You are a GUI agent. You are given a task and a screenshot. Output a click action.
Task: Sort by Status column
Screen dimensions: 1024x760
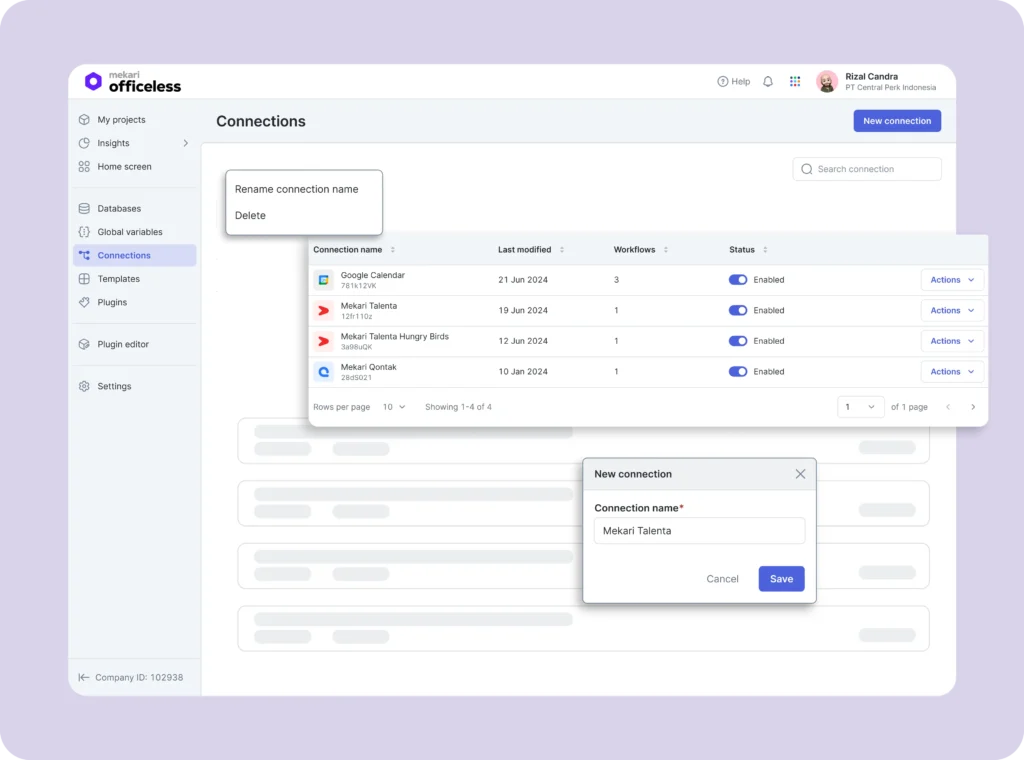[765, 249]
